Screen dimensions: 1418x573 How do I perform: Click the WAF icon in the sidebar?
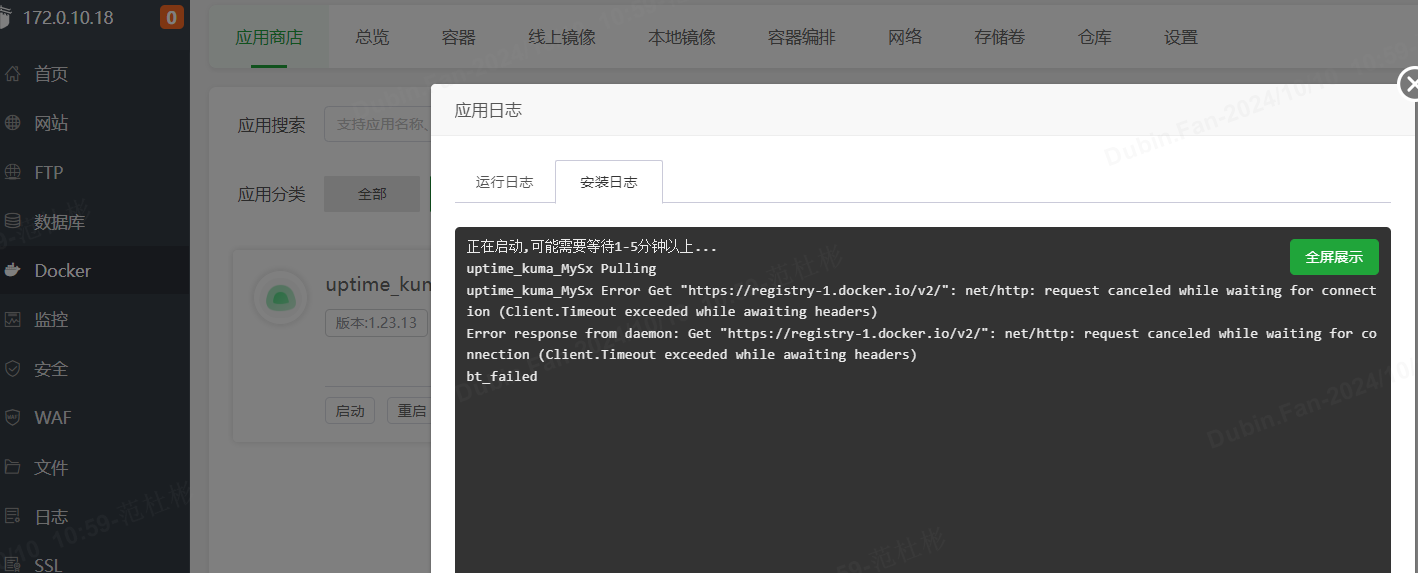(x=13, y=417)
